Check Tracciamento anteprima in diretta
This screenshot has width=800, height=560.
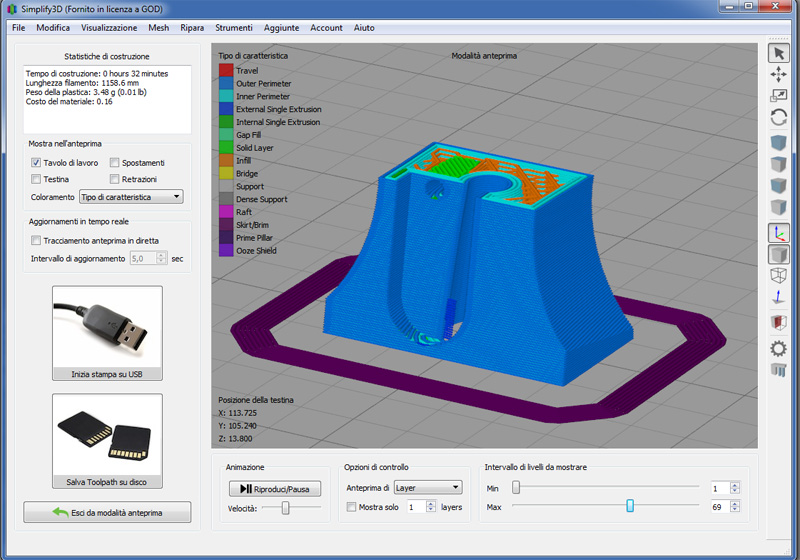36,240
